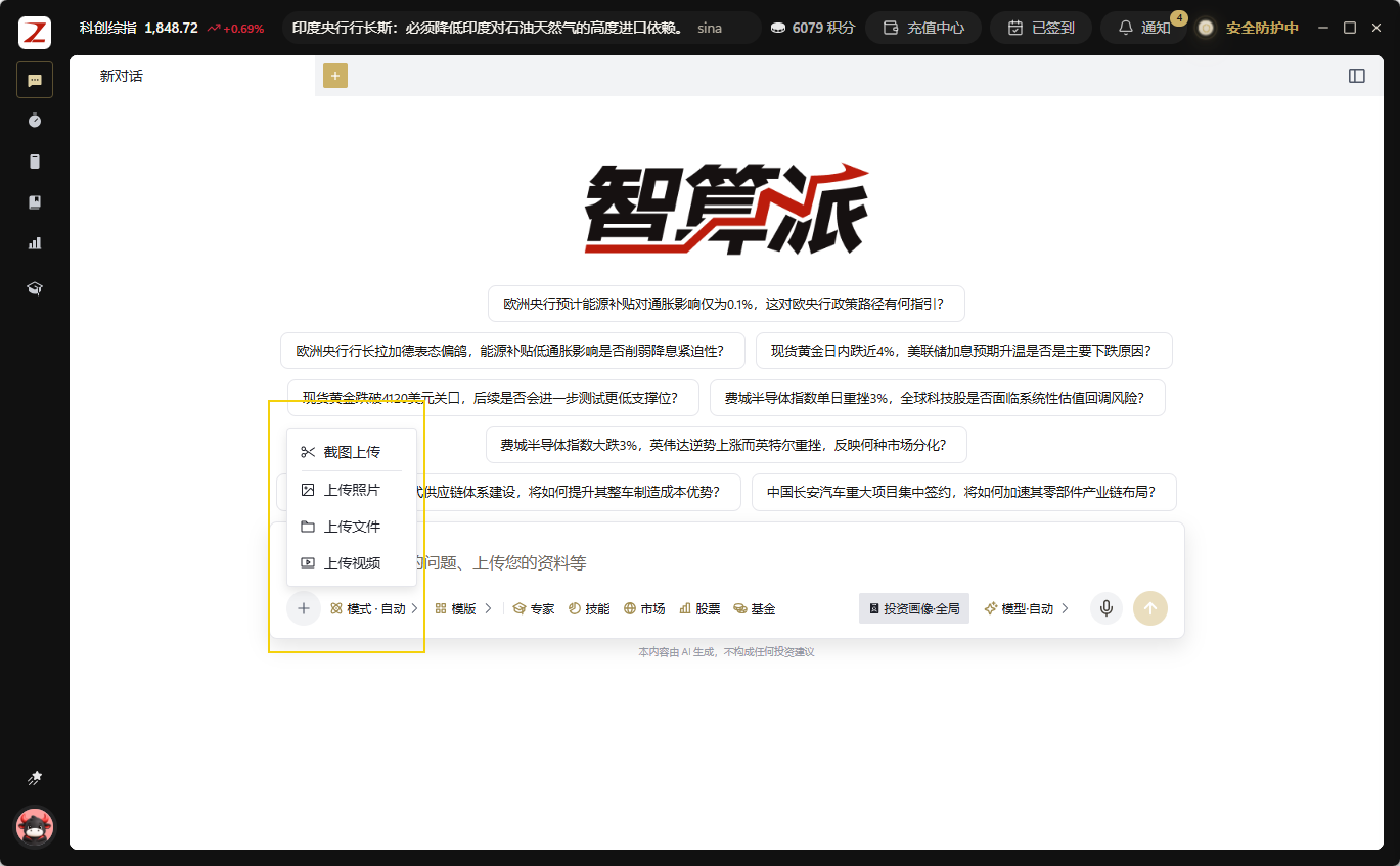Click the pin star icon in sidebar

point(34,778)
